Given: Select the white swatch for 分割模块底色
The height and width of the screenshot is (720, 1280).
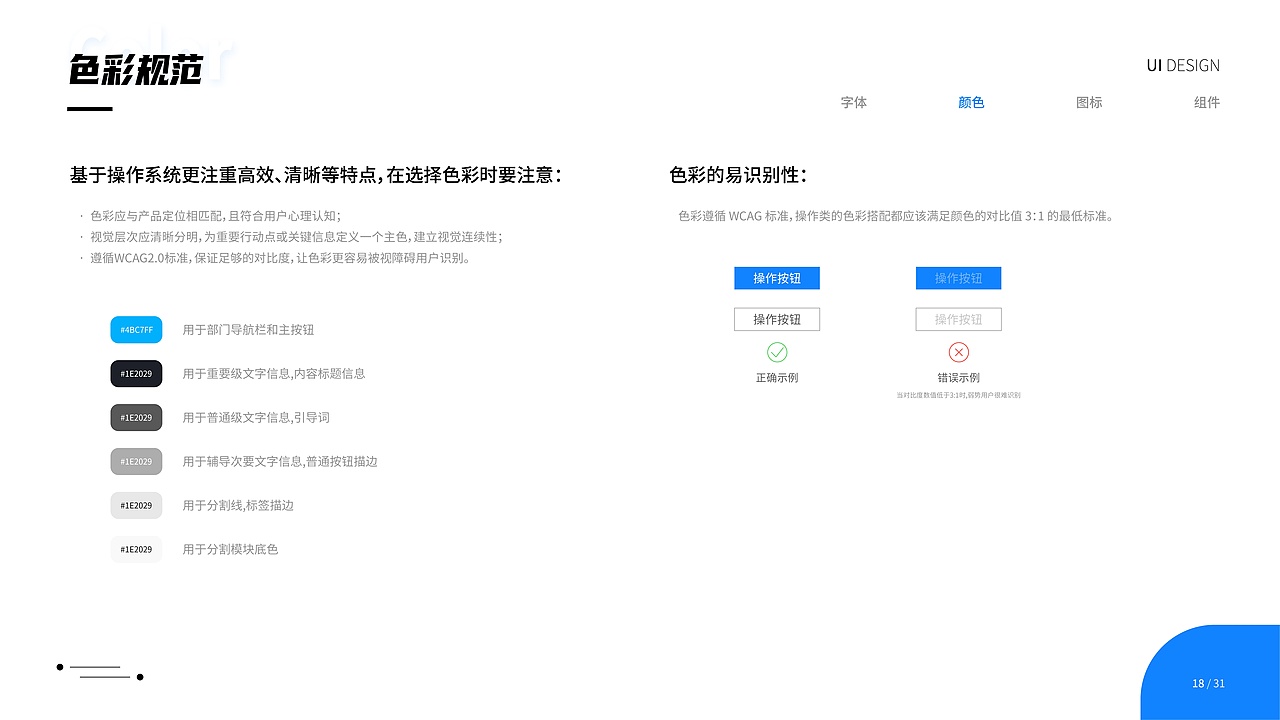Looking at the screenshot, I should 136,549.
